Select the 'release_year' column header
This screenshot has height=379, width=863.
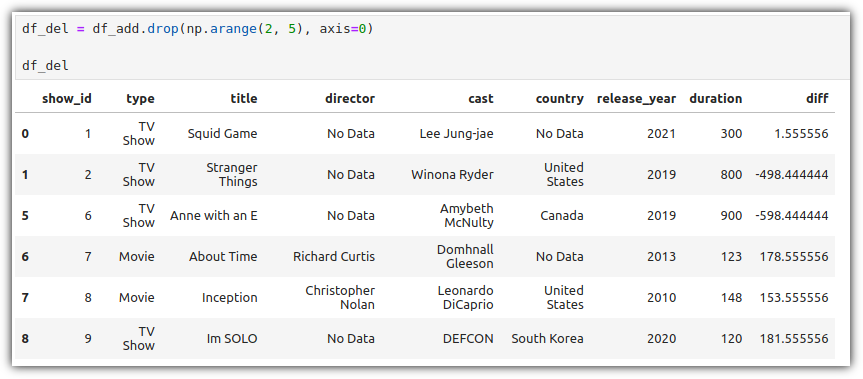pyautogui.click(x=636, y=99)
